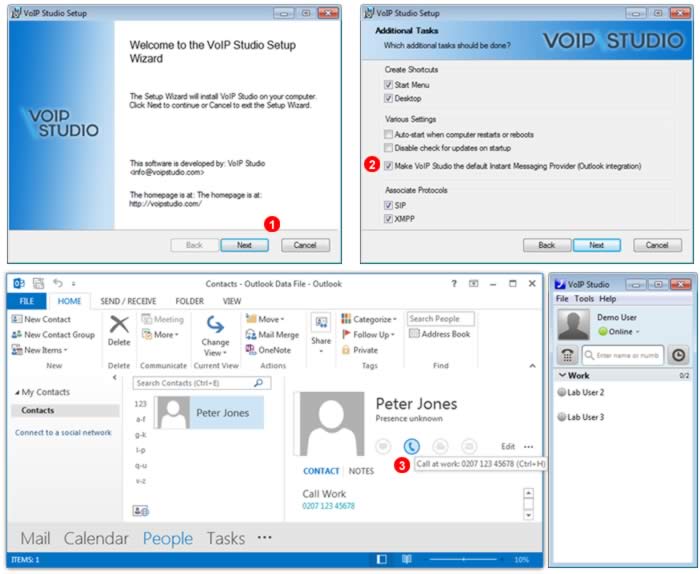Open the New Items dropdown
Viewport: 700px width, 574px height.
[x=40, y=350]
